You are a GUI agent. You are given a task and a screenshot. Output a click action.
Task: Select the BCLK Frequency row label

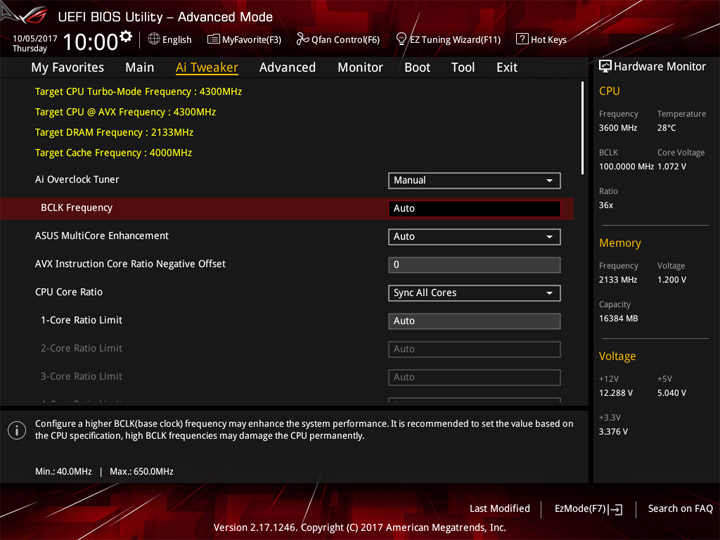click(x=76, y=208)
